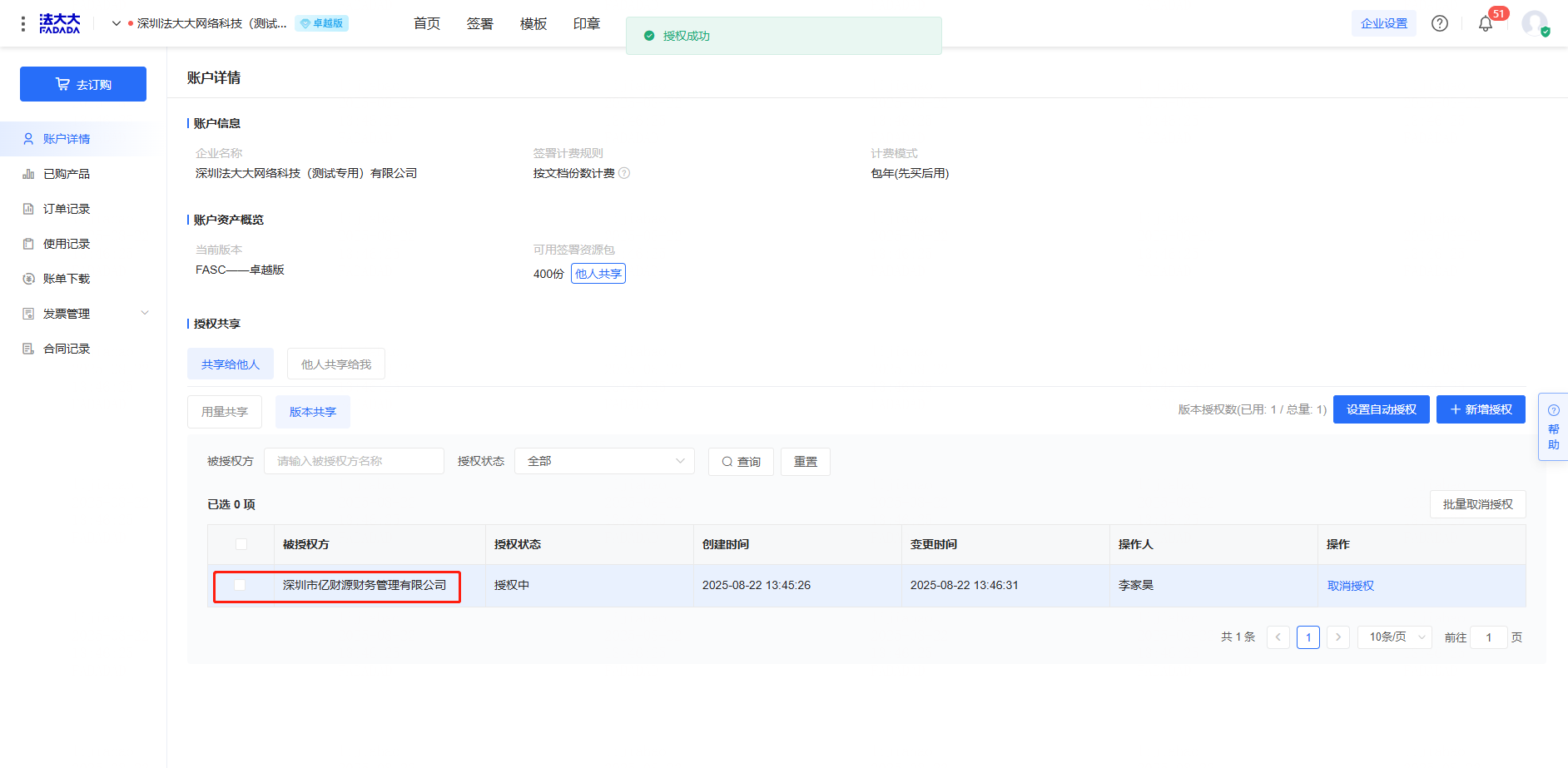Image resolution: width=1568 pixels, height=768 pixels.
Task: Click 账单下载 coin icon
Action: (28, 279)
